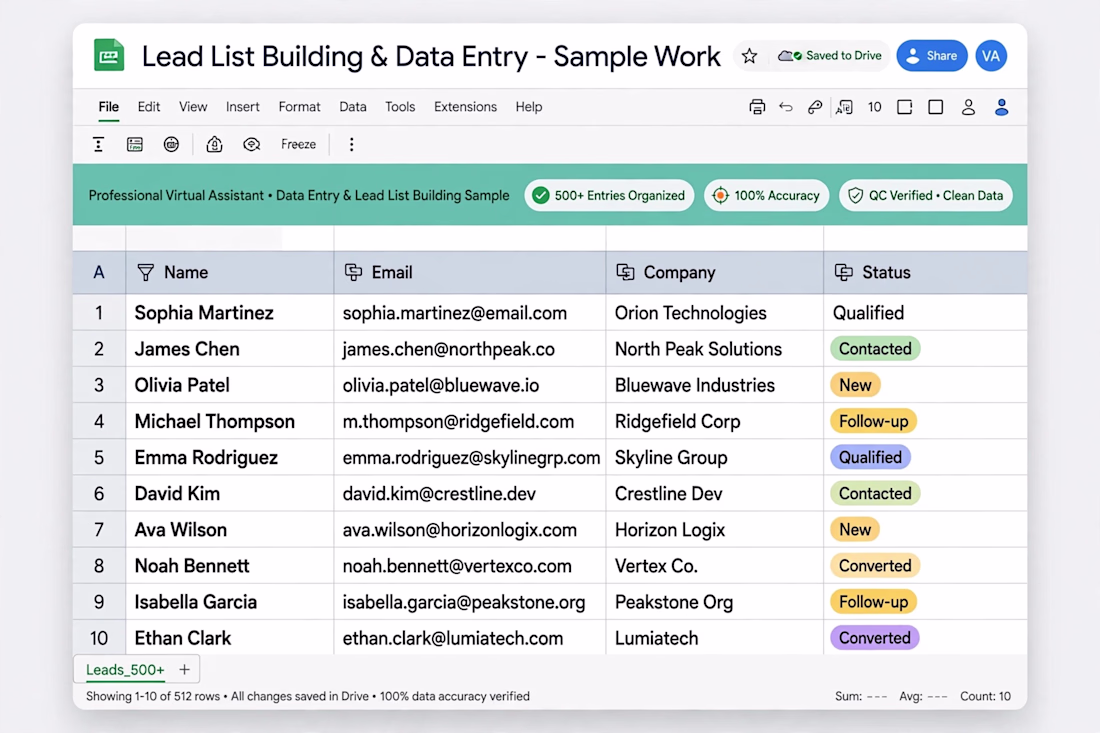Click the font size value 10
This screenshot has width=1100, height=733.
(874, 107)
